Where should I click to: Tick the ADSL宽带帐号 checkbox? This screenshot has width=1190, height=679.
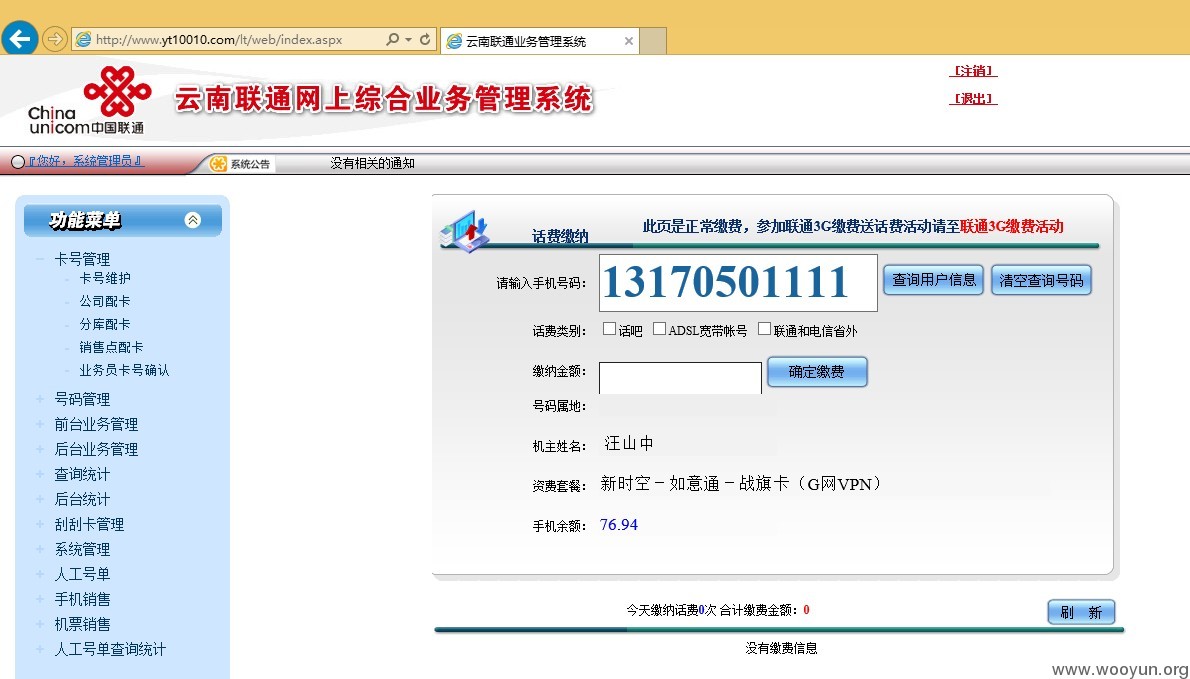point(660,328)
